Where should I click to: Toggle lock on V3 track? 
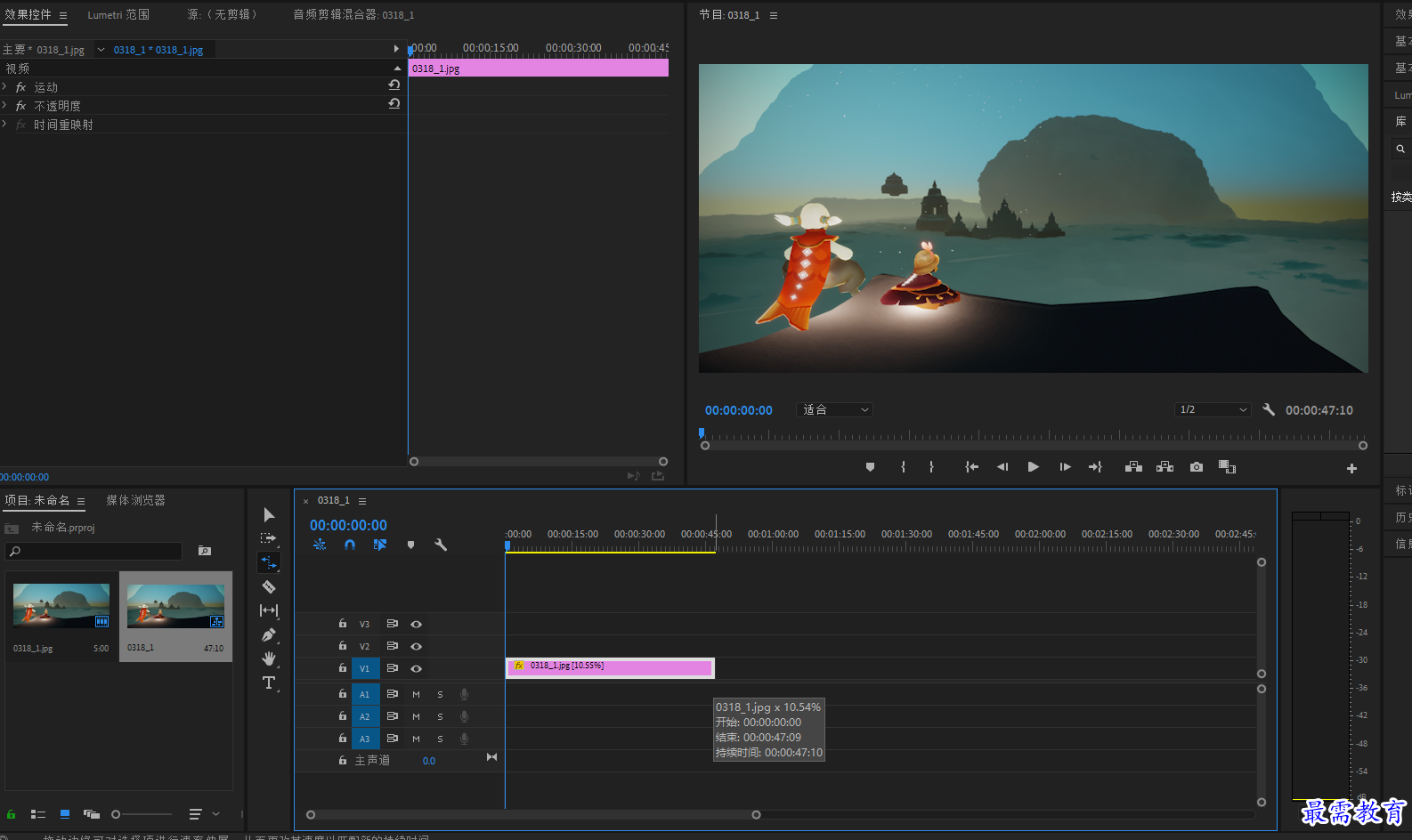(342, 624)
